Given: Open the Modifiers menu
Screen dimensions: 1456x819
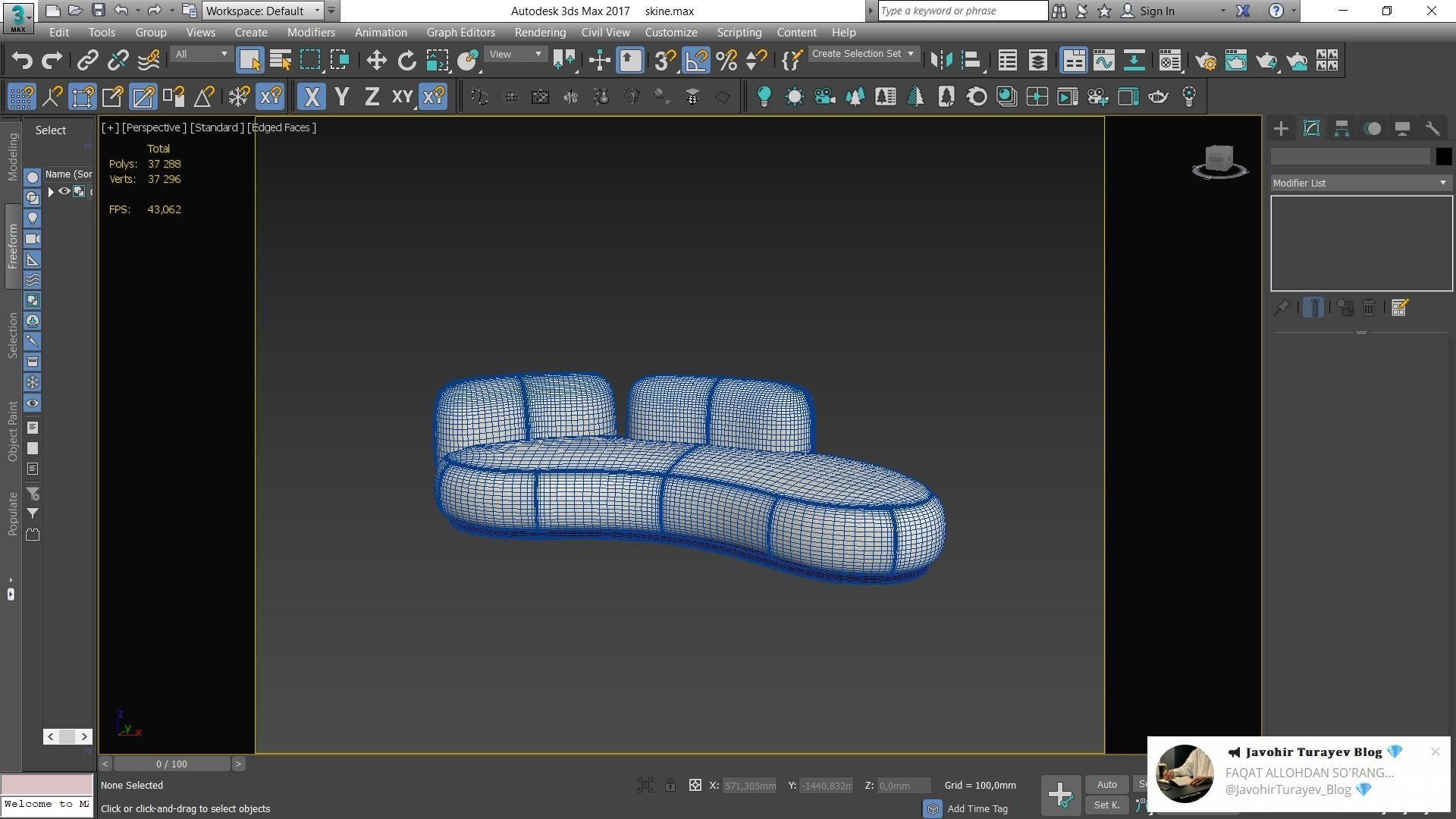Looking at the screenshot, I should tap(311, 33).
